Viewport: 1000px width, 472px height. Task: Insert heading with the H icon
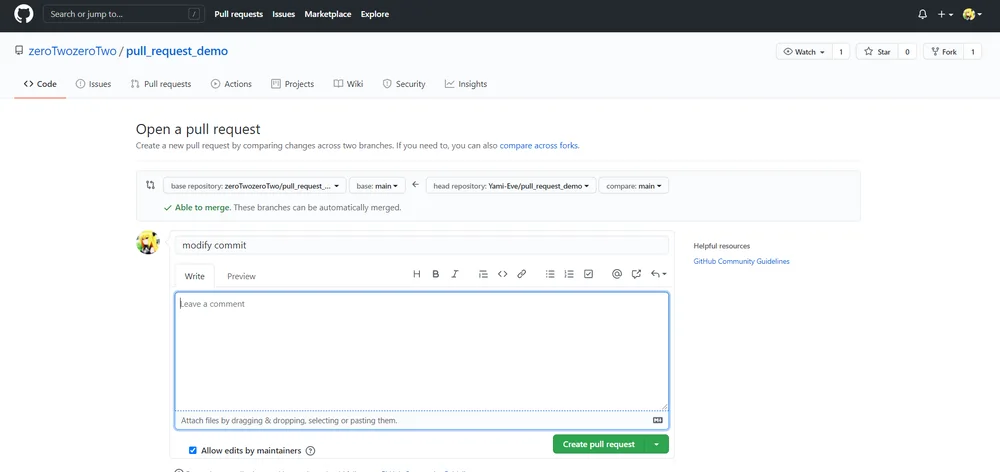pos(417,274)
